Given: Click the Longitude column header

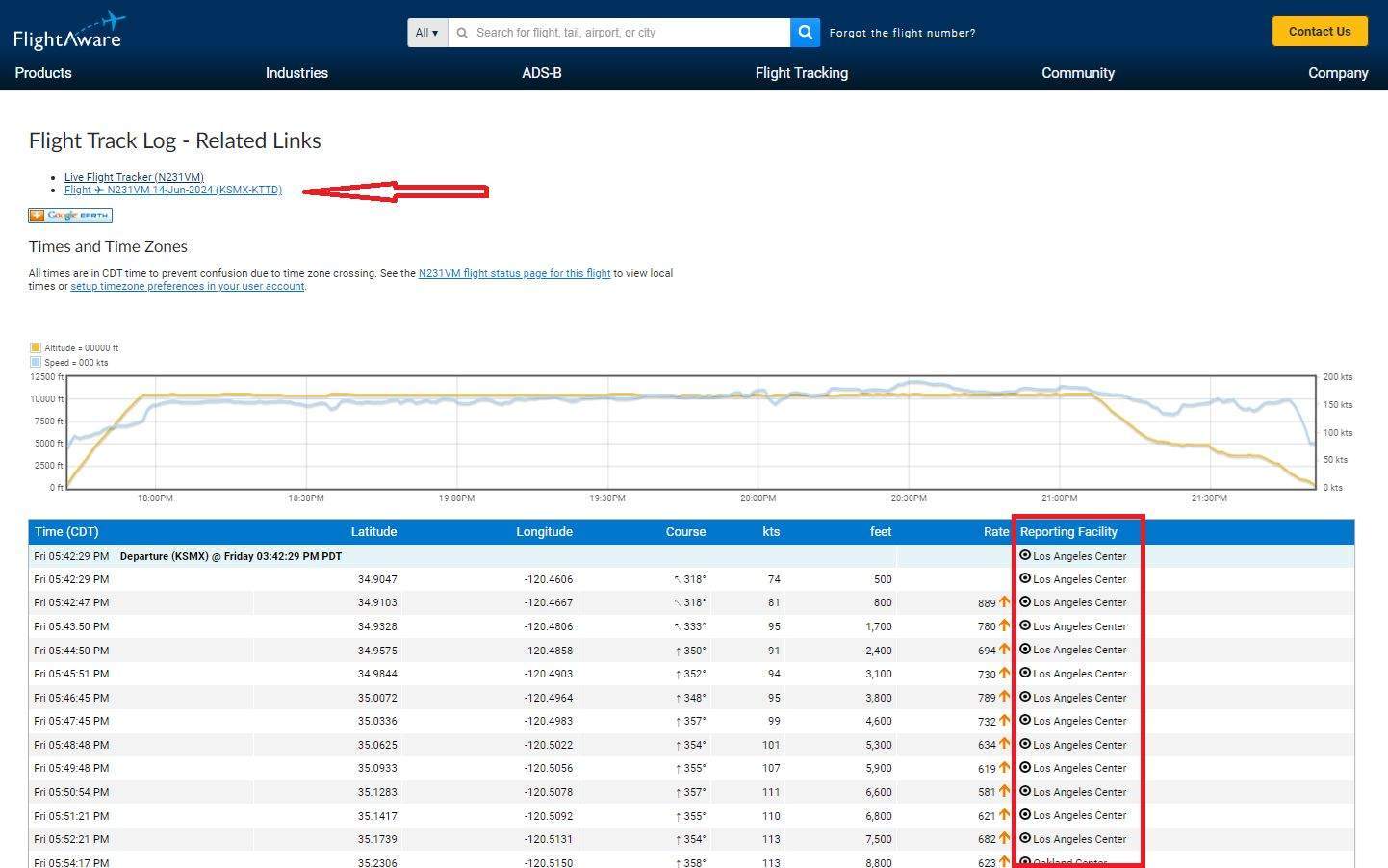Looking at the screenshot, I should tap(544, 532).
